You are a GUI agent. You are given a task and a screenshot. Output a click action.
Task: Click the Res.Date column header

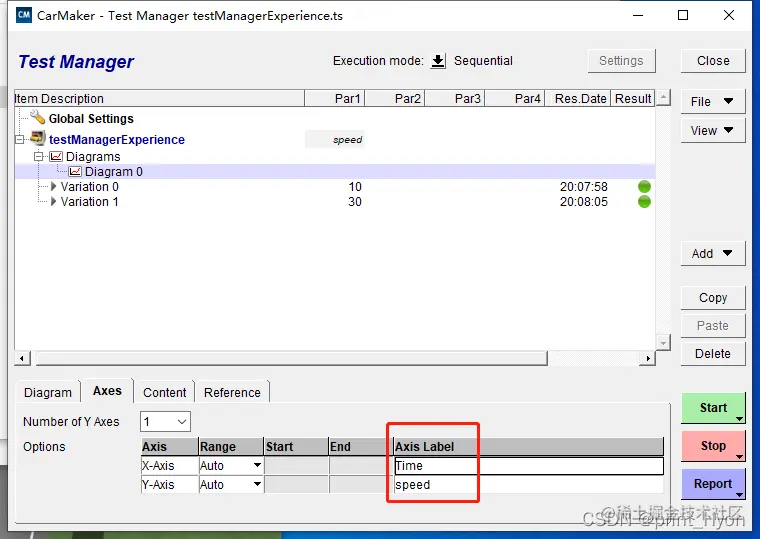click(x=578, y=98)
